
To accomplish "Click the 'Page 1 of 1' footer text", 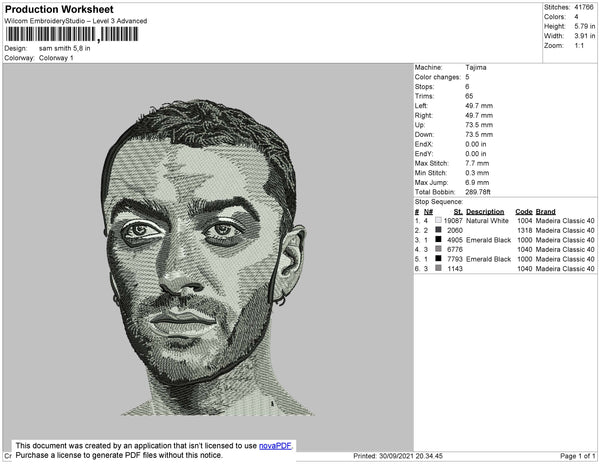I will click(x=577, y=456).
